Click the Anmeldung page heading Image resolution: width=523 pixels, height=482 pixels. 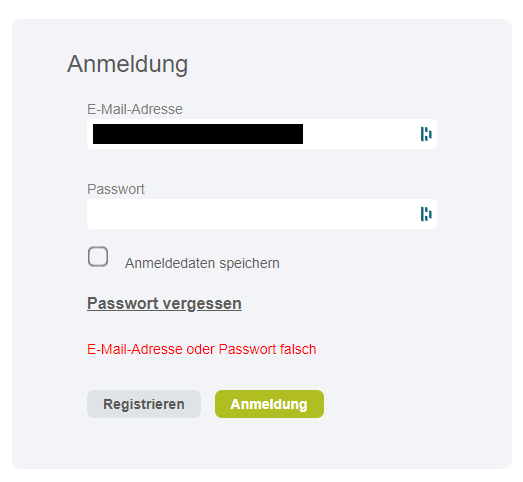(x=127, y=64)
